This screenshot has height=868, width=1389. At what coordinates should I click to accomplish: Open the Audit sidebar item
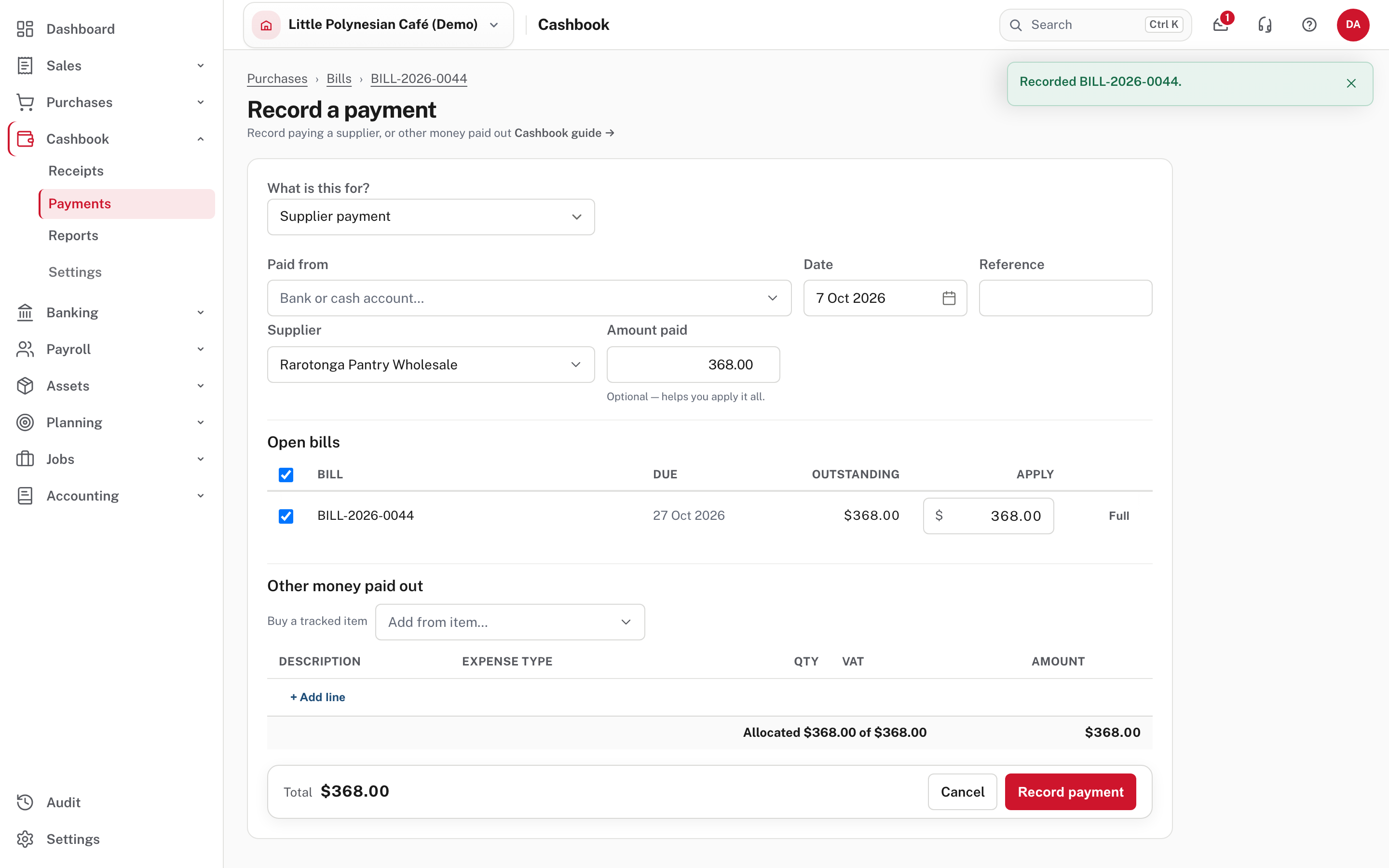63,802
